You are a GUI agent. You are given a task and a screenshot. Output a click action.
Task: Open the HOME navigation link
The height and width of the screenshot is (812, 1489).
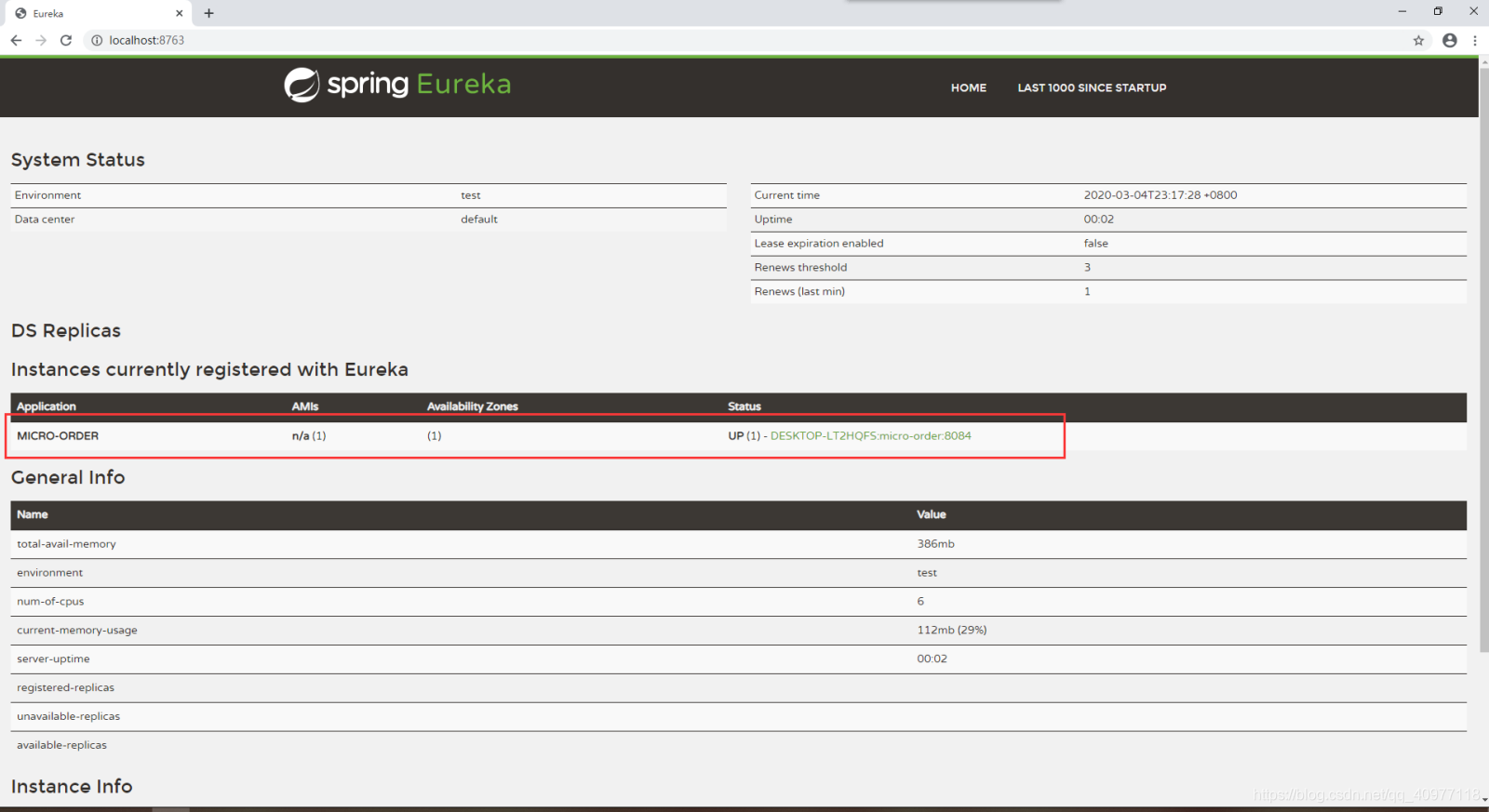pos(969,87)
